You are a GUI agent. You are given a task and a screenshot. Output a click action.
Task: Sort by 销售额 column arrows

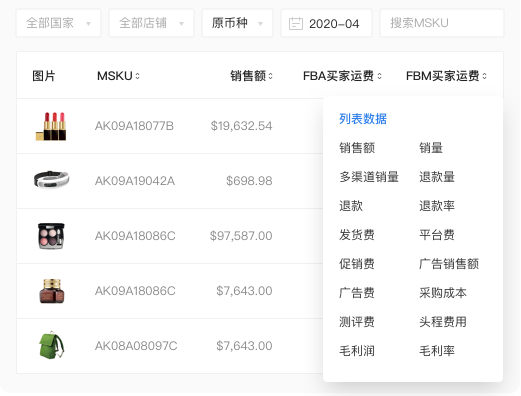[270, 76]
